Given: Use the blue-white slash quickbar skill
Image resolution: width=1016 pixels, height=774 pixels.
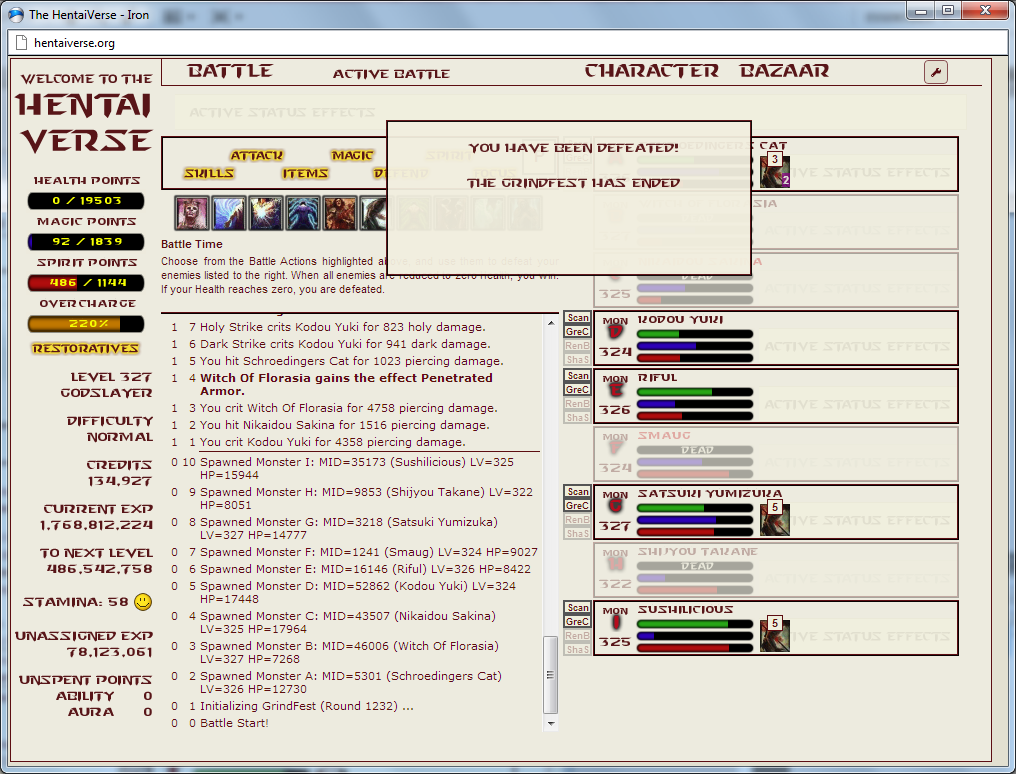Looking at the screenshot, I should tap(229, 214).
